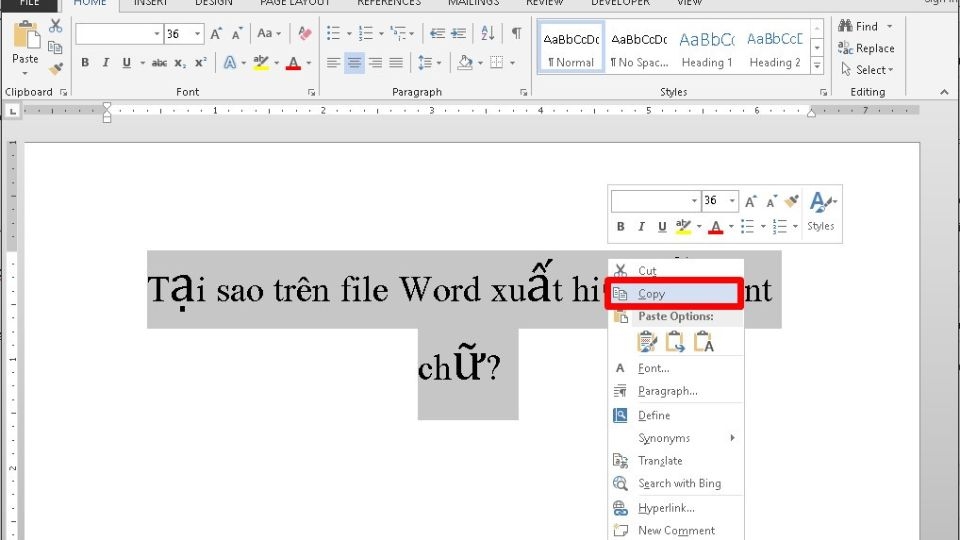The width and height of the screenshot is (960, 540).
Task: Apply the No Spacing style
Action: (x=639, y=48)
